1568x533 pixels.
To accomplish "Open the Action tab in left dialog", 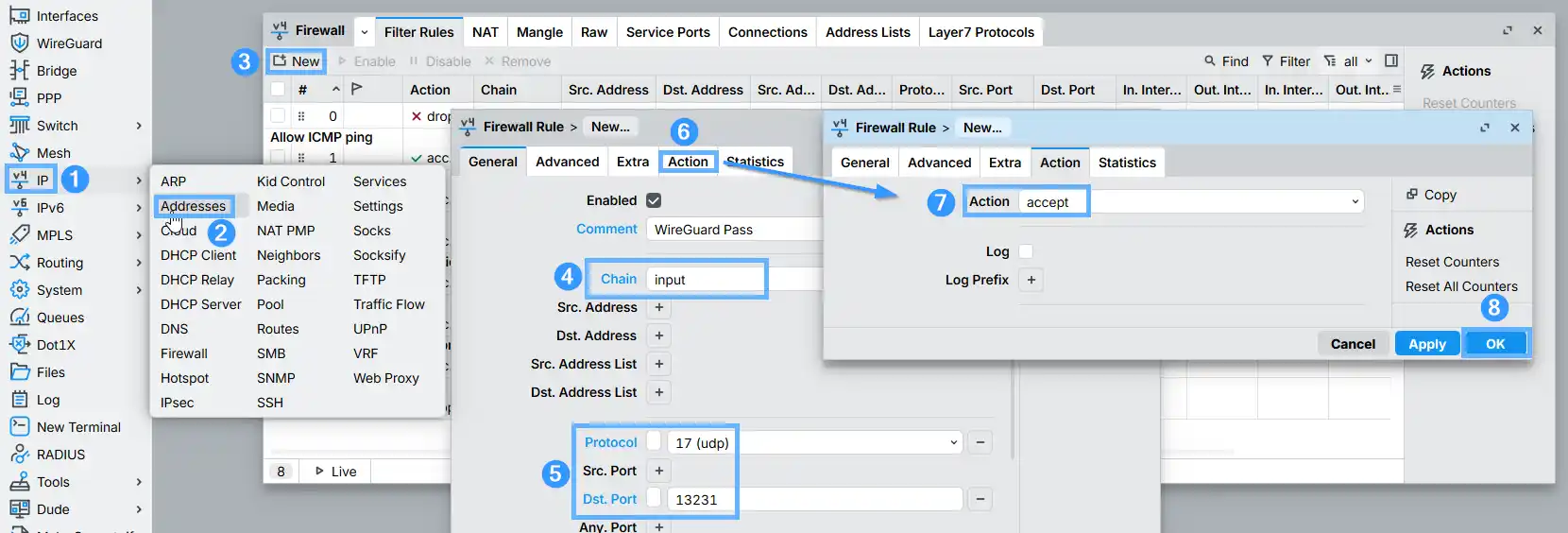I will [x=688, y=162].
